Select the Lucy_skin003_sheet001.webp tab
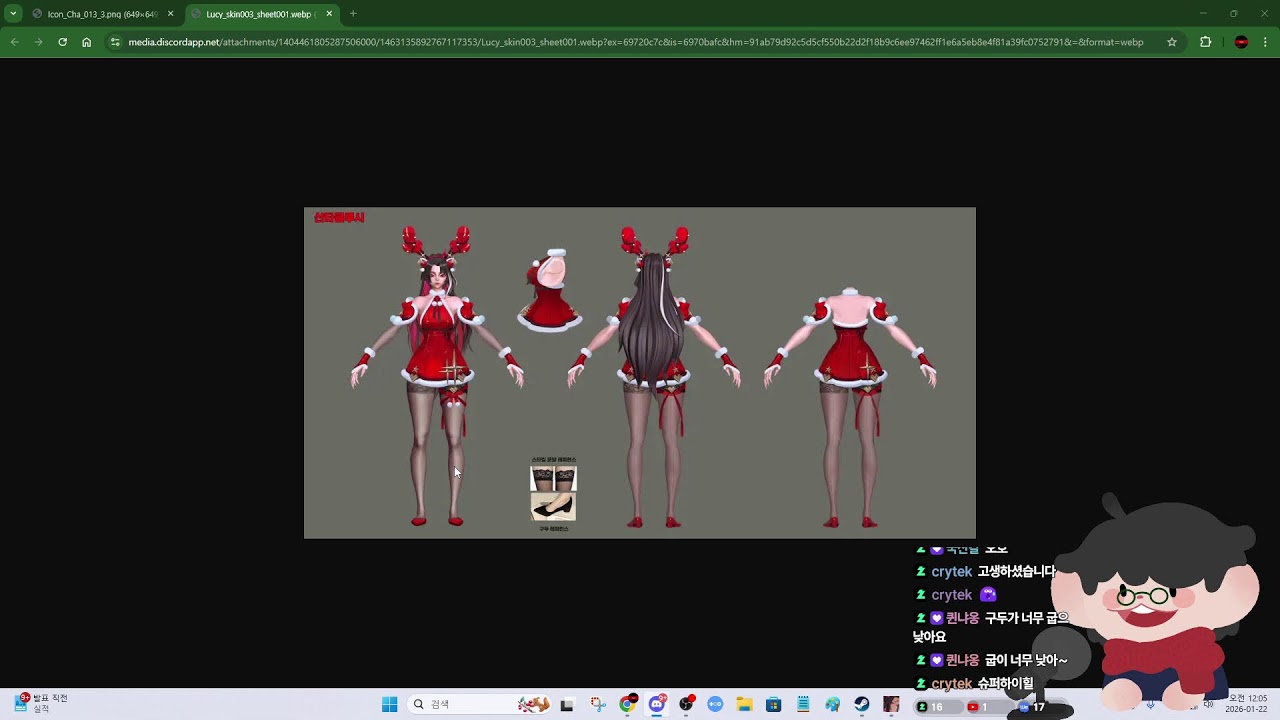The width and height of the screenshot is (1280, 720). 262,14
